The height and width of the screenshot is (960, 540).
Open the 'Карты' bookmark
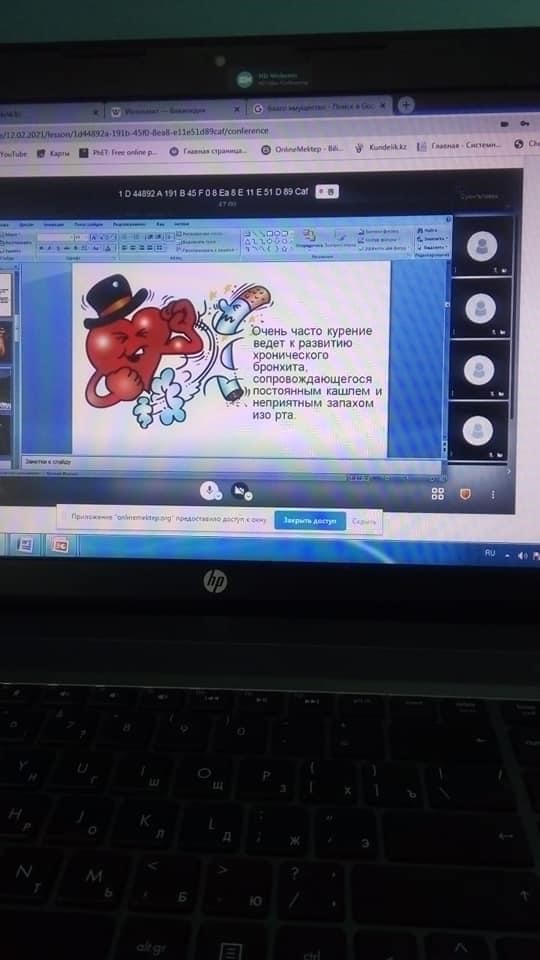point(53,153)
